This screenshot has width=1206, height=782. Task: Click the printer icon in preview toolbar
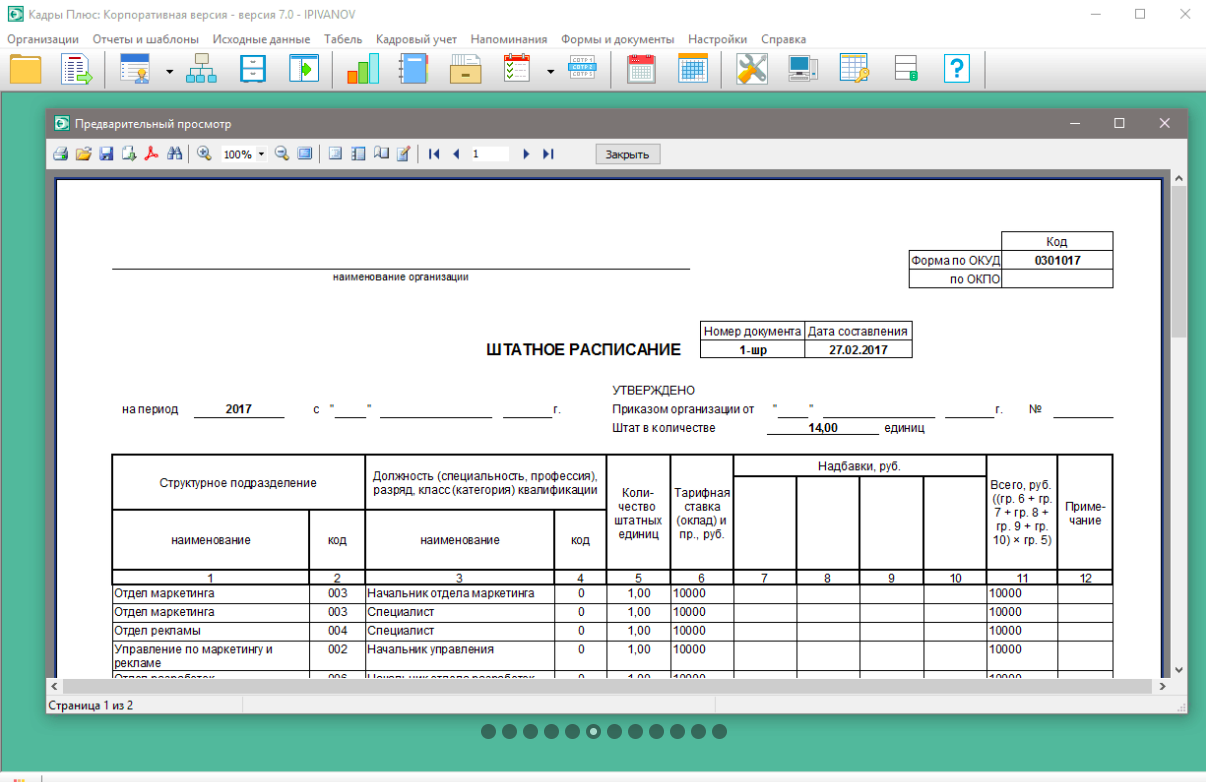[60, 154]
